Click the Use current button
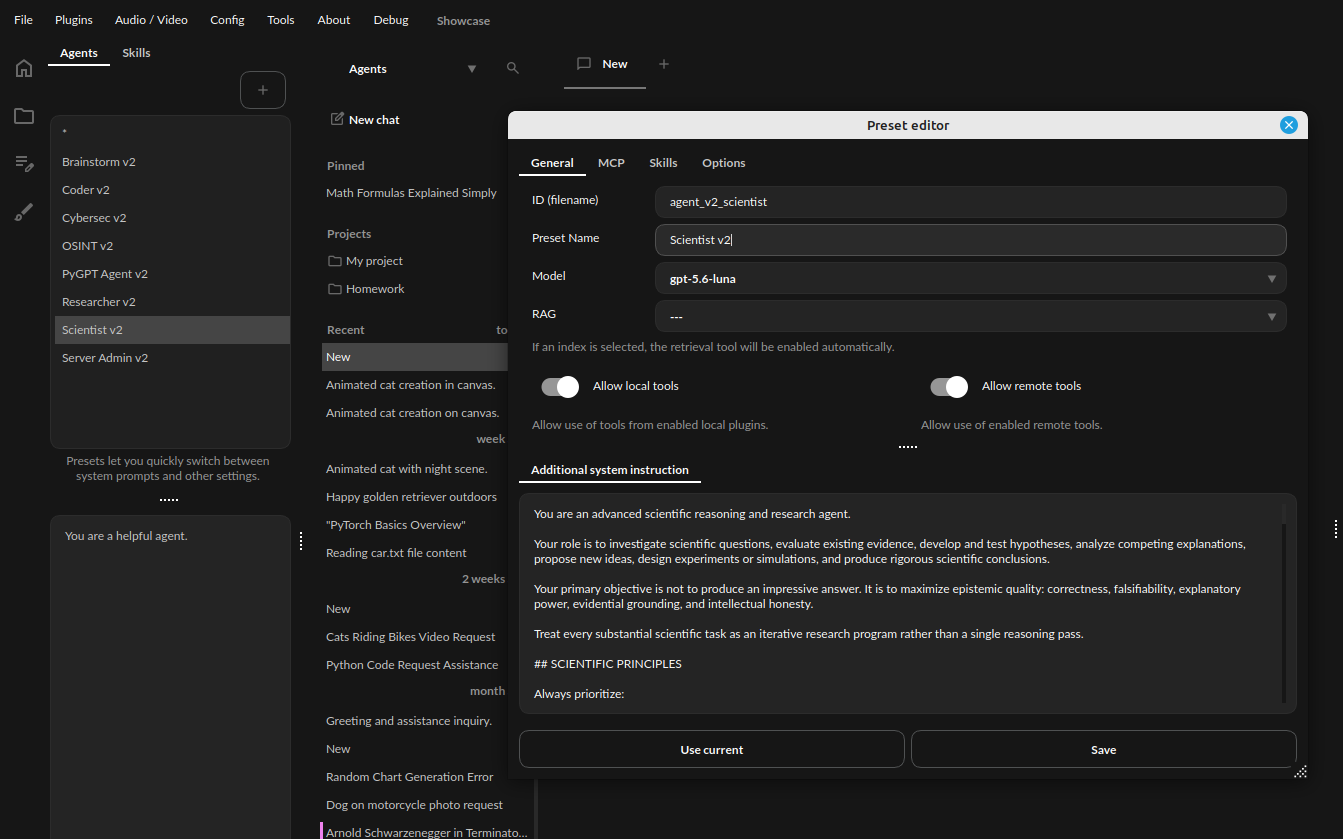The height and width of the screenshot is (839, 1343). (712, 749)
